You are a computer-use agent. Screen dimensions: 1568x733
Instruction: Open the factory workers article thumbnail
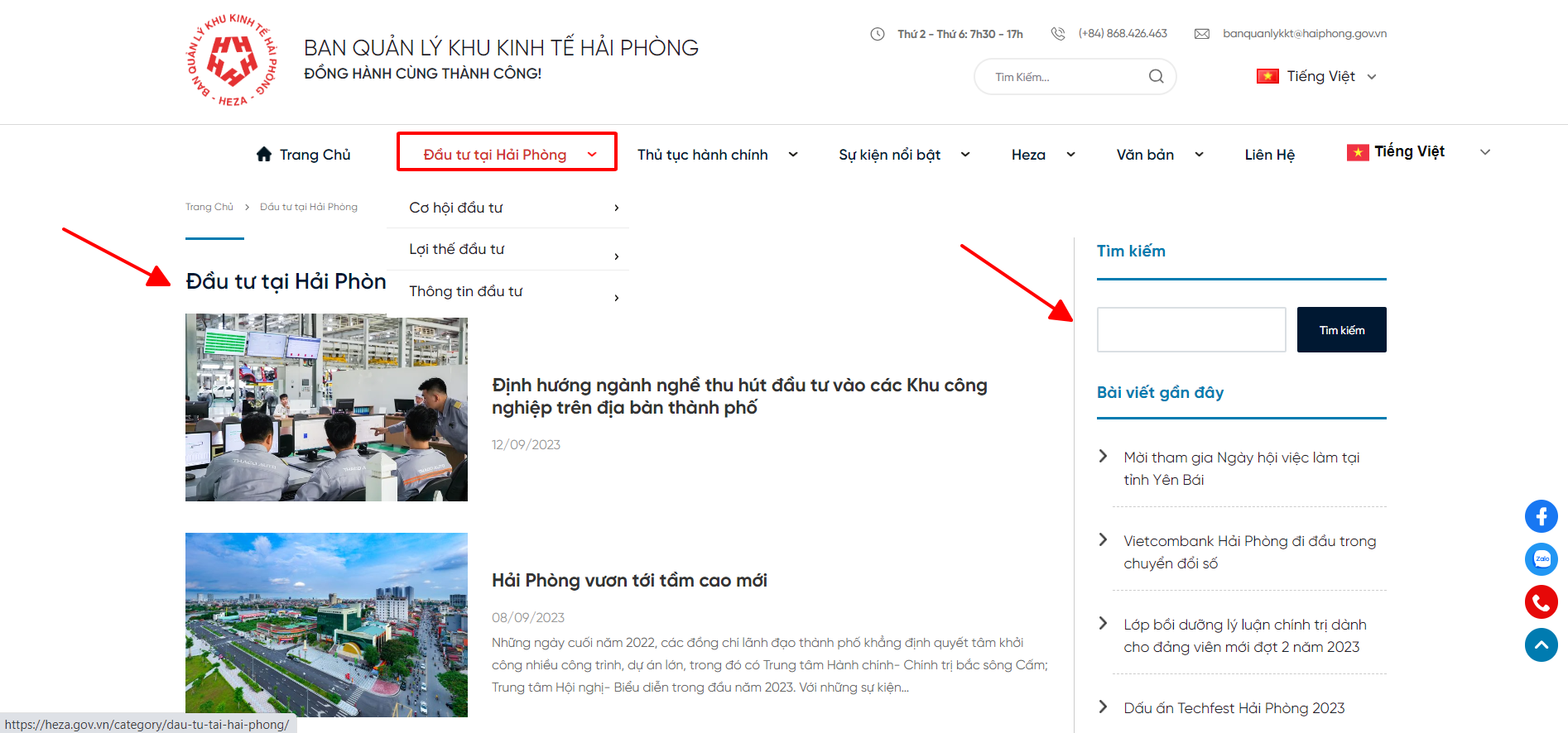point(326,407)
